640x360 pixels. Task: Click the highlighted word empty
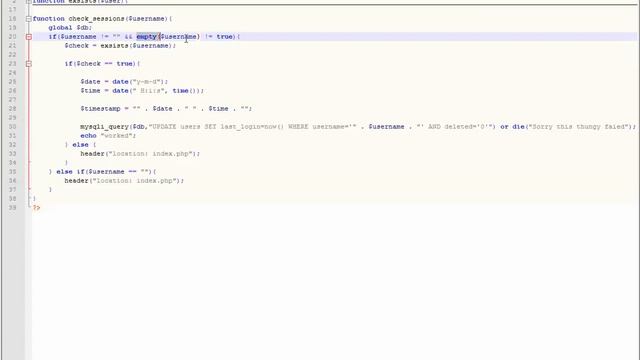coord(147,37)
